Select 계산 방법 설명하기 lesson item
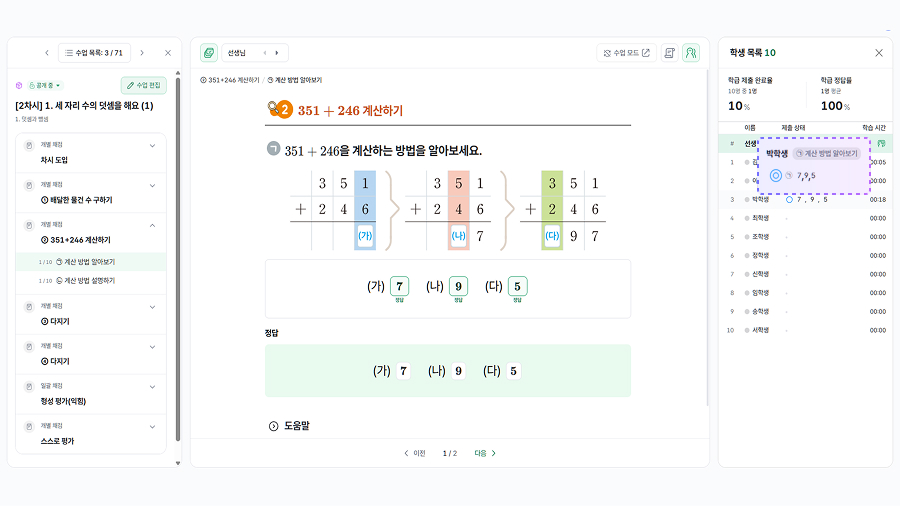 90,281
